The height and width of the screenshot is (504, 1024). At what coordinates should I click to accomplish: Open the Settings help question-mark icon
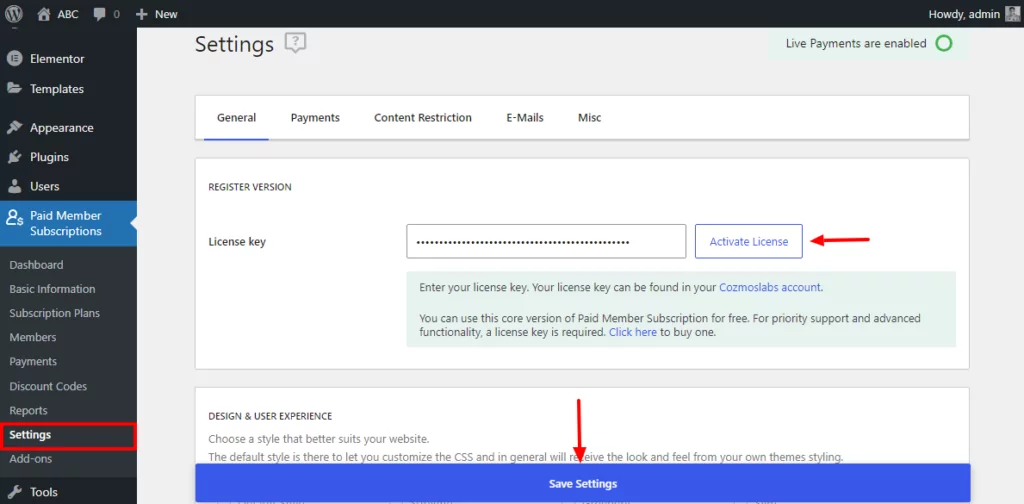coord(295,44)
